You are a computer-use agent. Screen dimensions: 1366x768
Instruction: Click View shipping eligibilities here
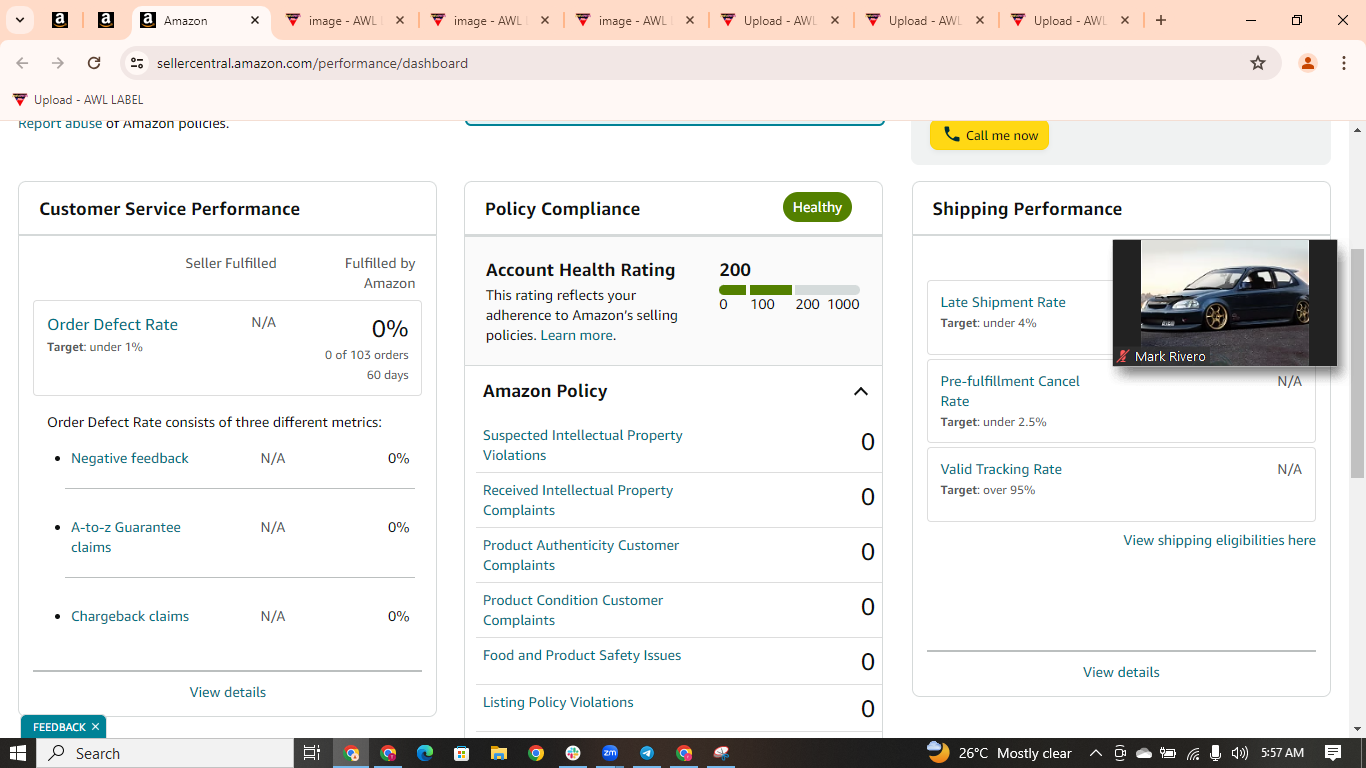[x=1219, y=540]
